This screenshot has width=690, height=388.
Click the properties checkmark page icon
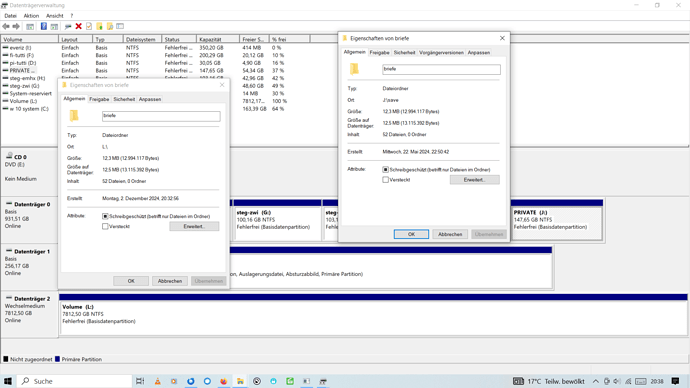pos(89,26)
